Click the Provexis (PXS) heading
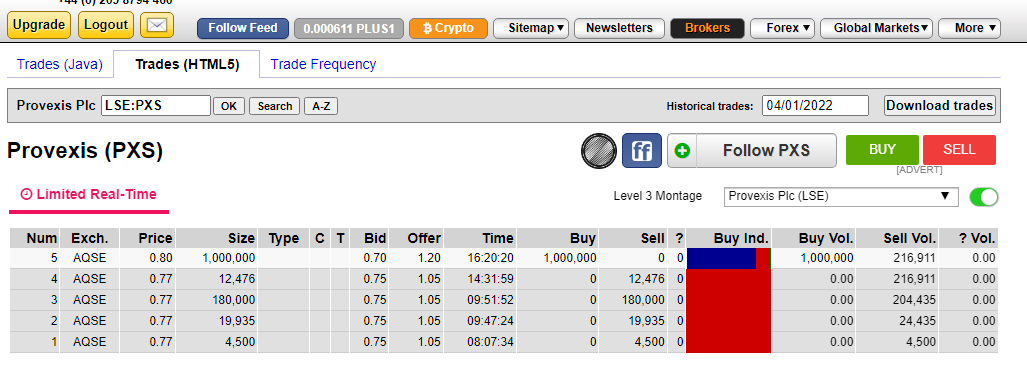Image resolution: width=1027 pixels, height=382 pixels. click(85, 151)
